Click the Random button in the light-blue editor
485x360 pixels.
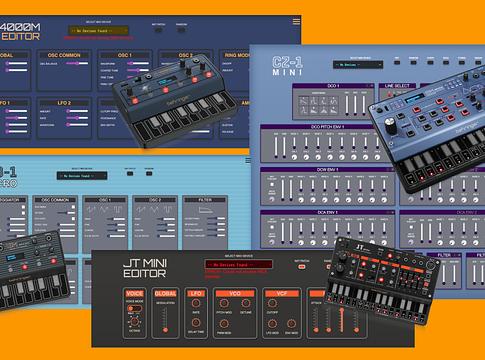click(x=149, y=173)
